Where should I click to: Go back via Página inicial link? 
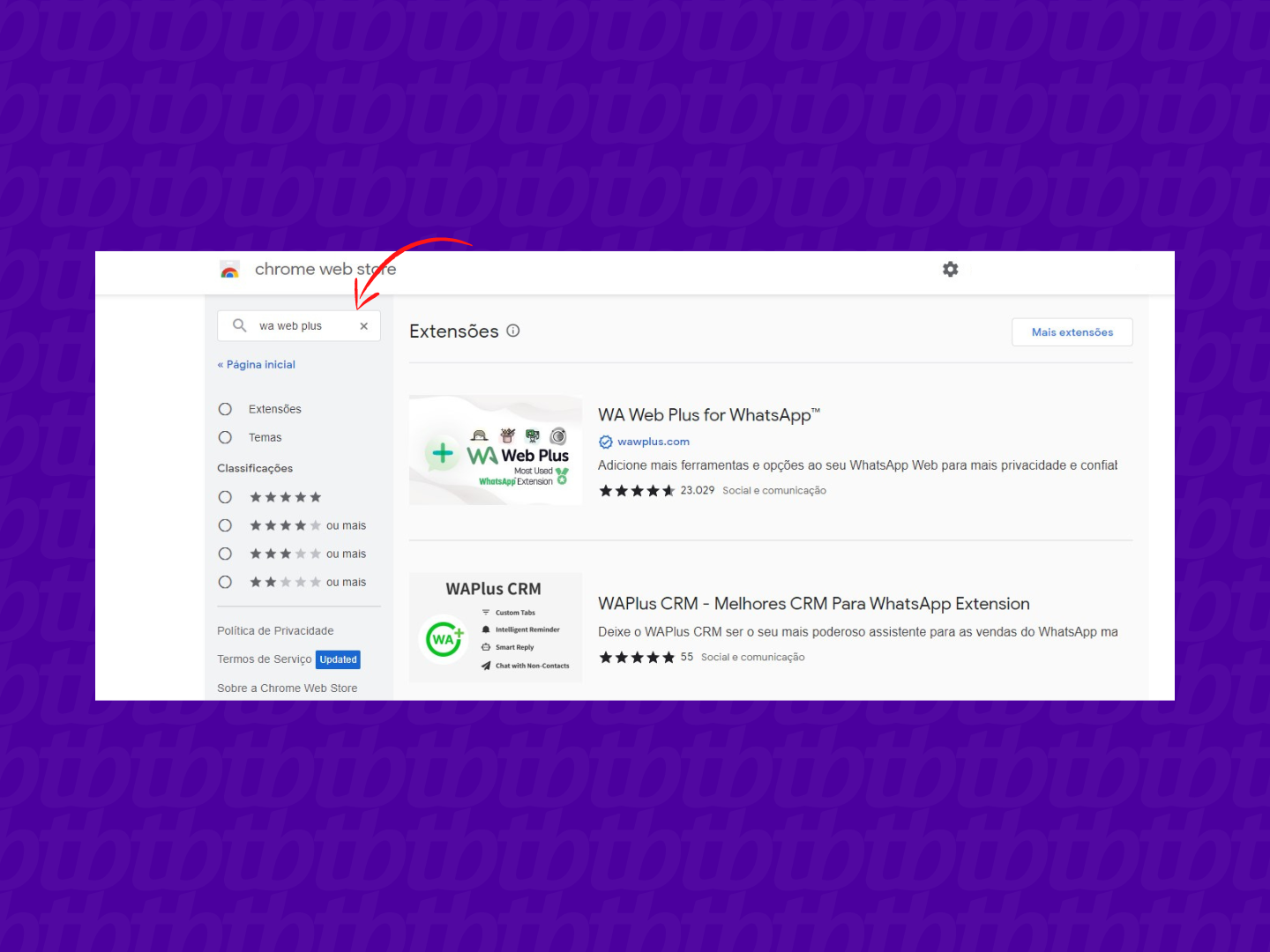click(x=257, y=364)
